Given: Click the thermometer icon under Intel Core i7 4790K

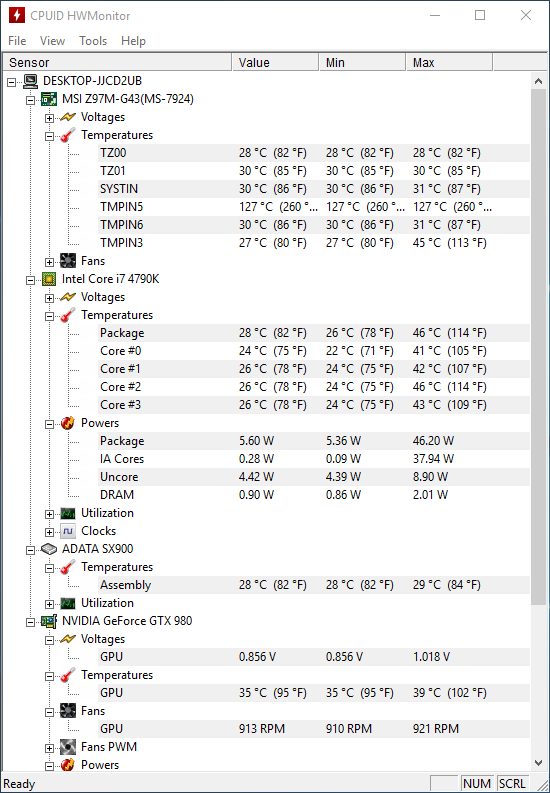Looking at the screenshot, I should pos(68,315).
